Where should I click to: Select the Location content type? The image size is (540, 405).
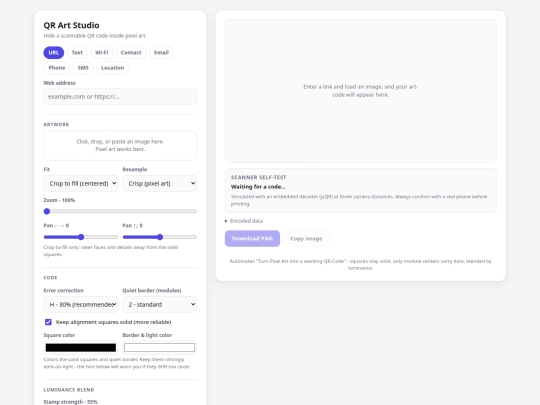[x=113, y=68]
